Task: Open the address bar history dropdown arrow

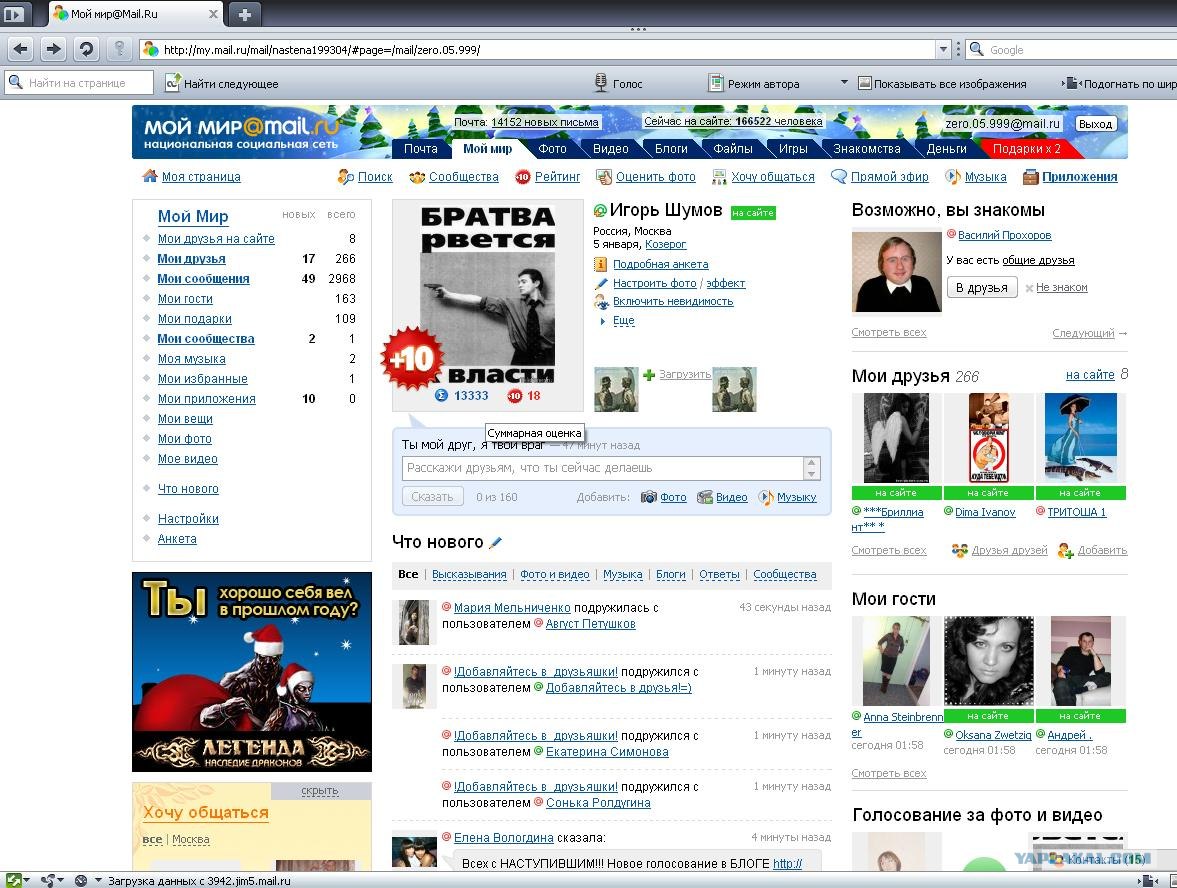Action: (944, 50)
